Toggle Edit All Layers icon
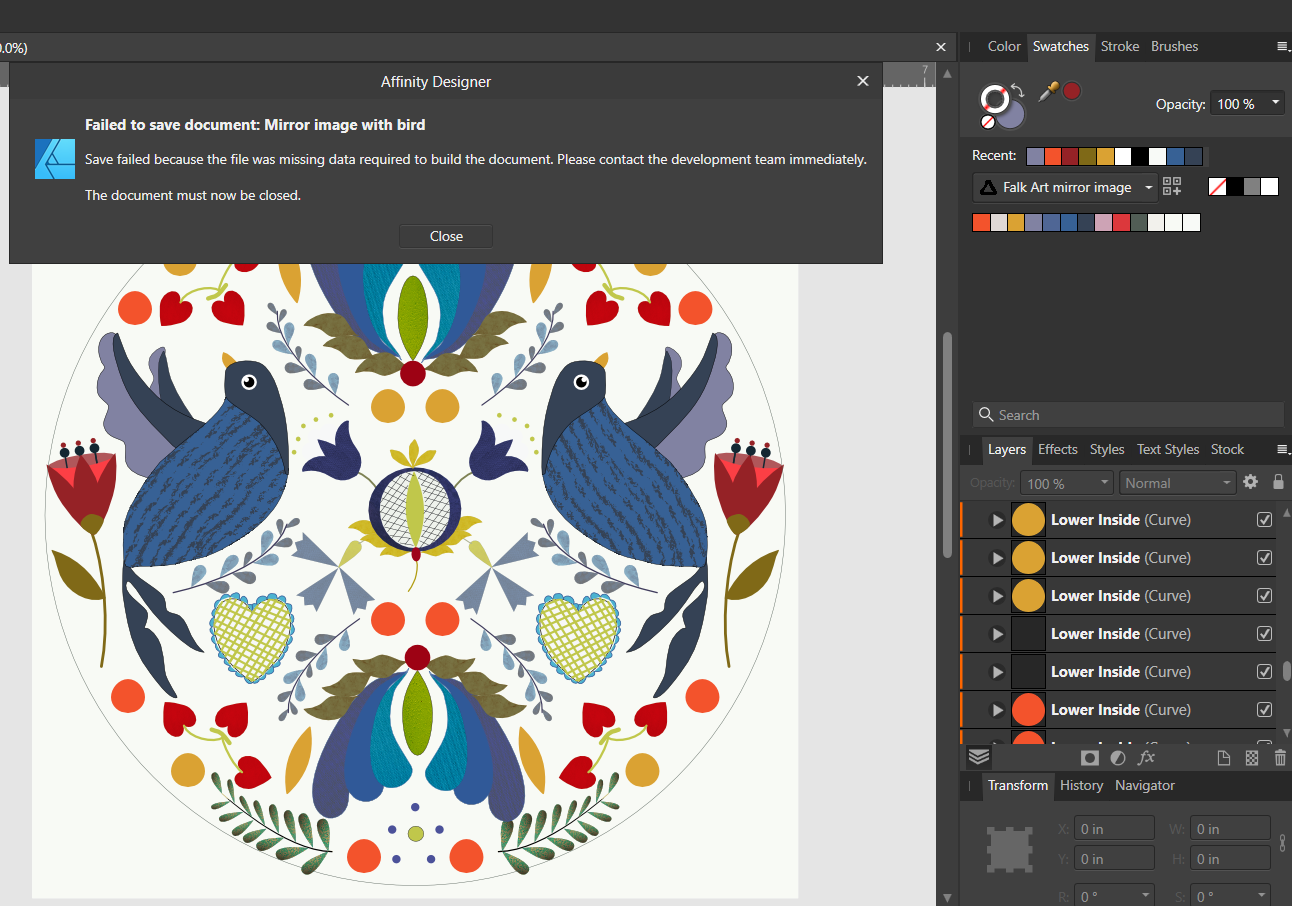 tap(979, 758)
